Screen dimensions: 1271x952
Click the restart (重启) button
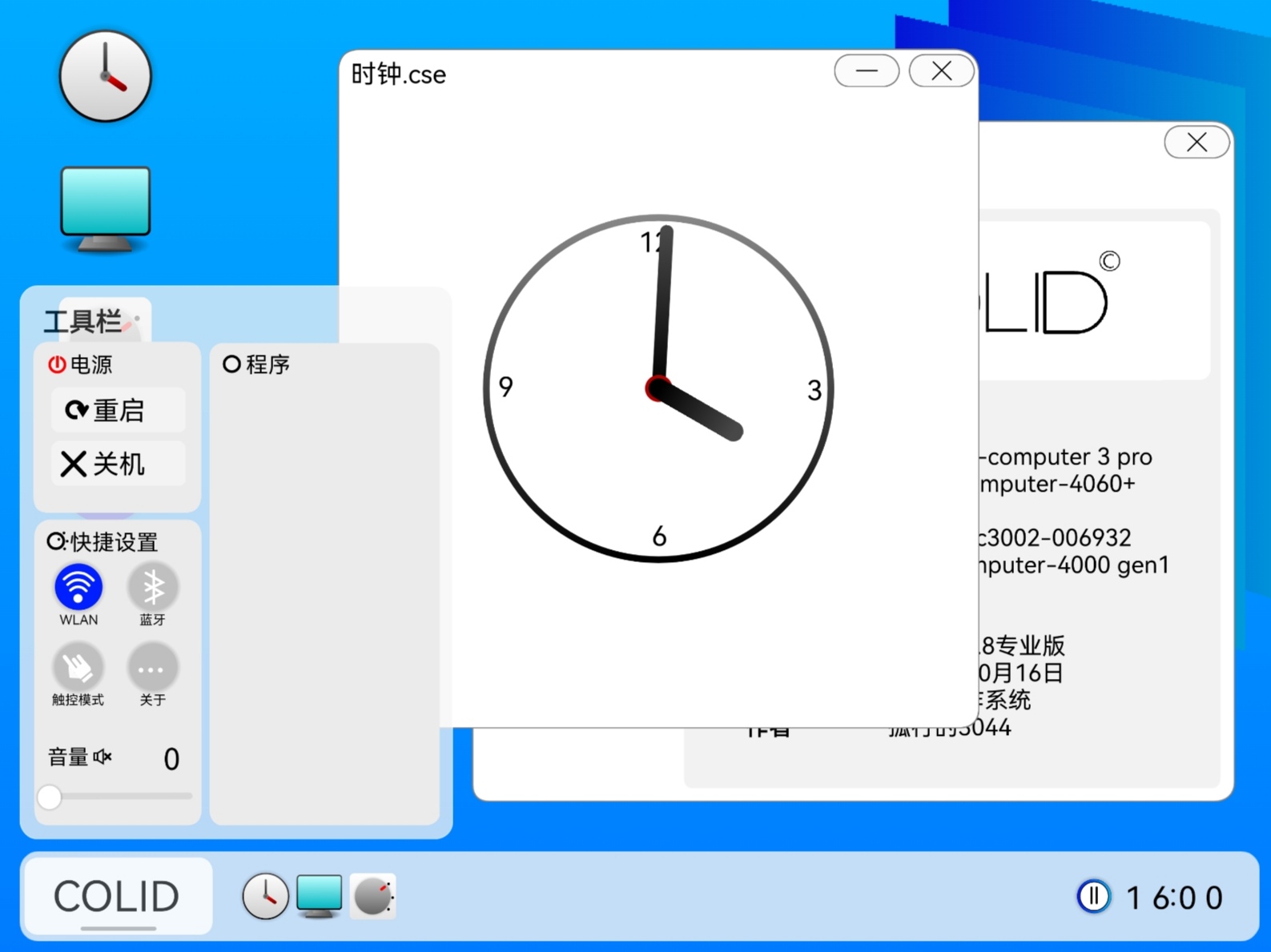click(x=119, y=410)
